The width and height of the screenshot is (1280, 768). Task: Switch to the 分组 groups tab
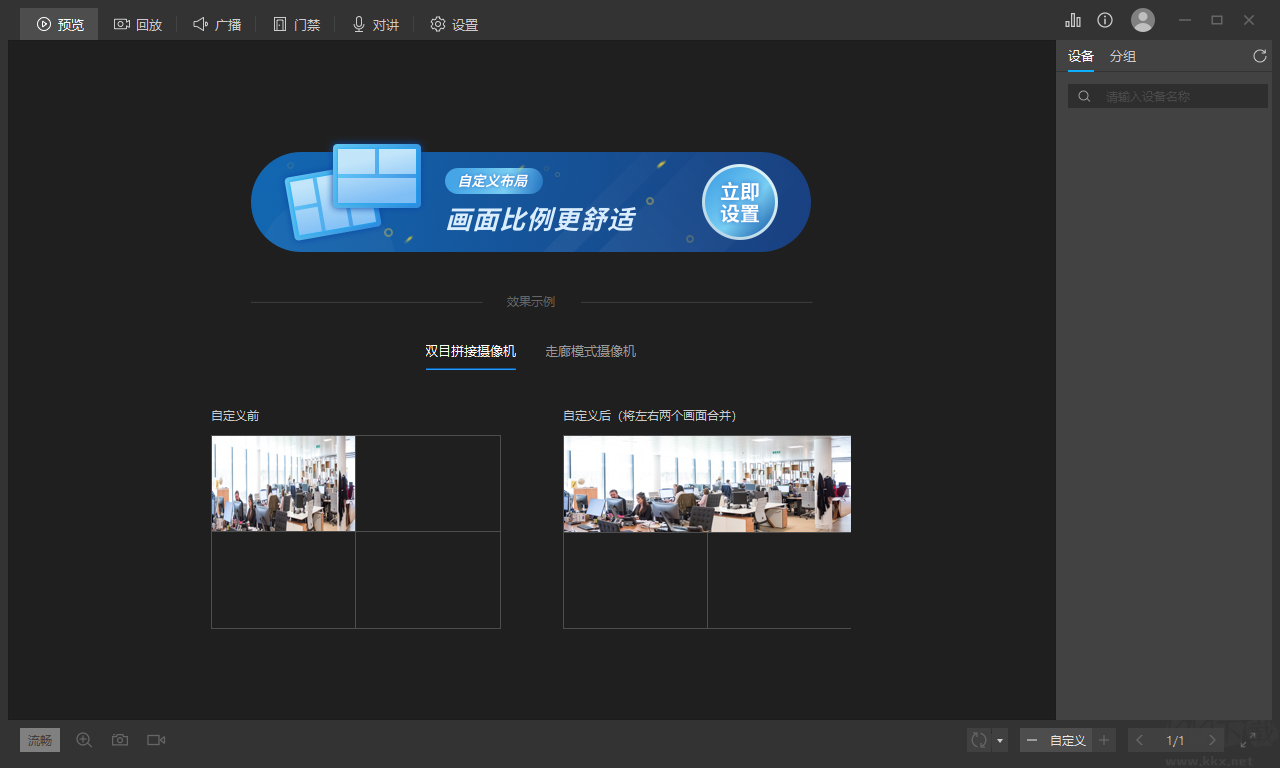pyautogui.click(x=1122, y=56)
